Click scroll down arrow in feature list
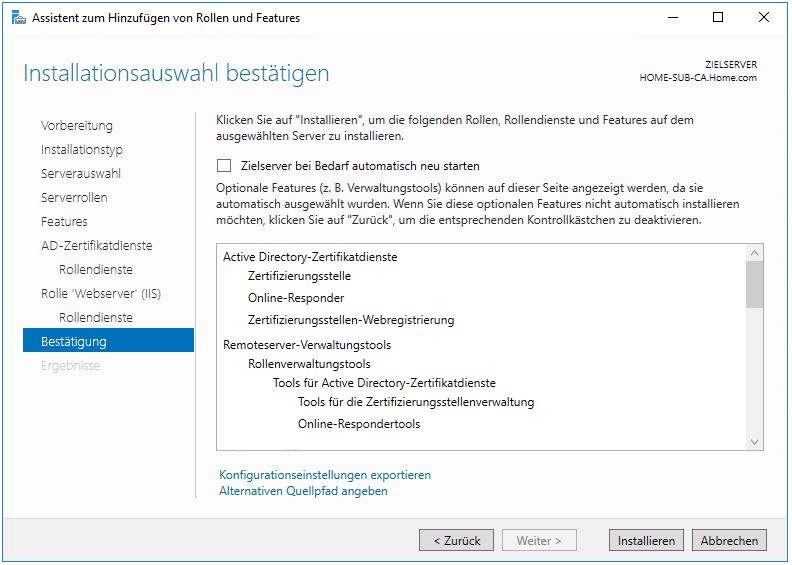792x565 pixels. click(755, 441)
